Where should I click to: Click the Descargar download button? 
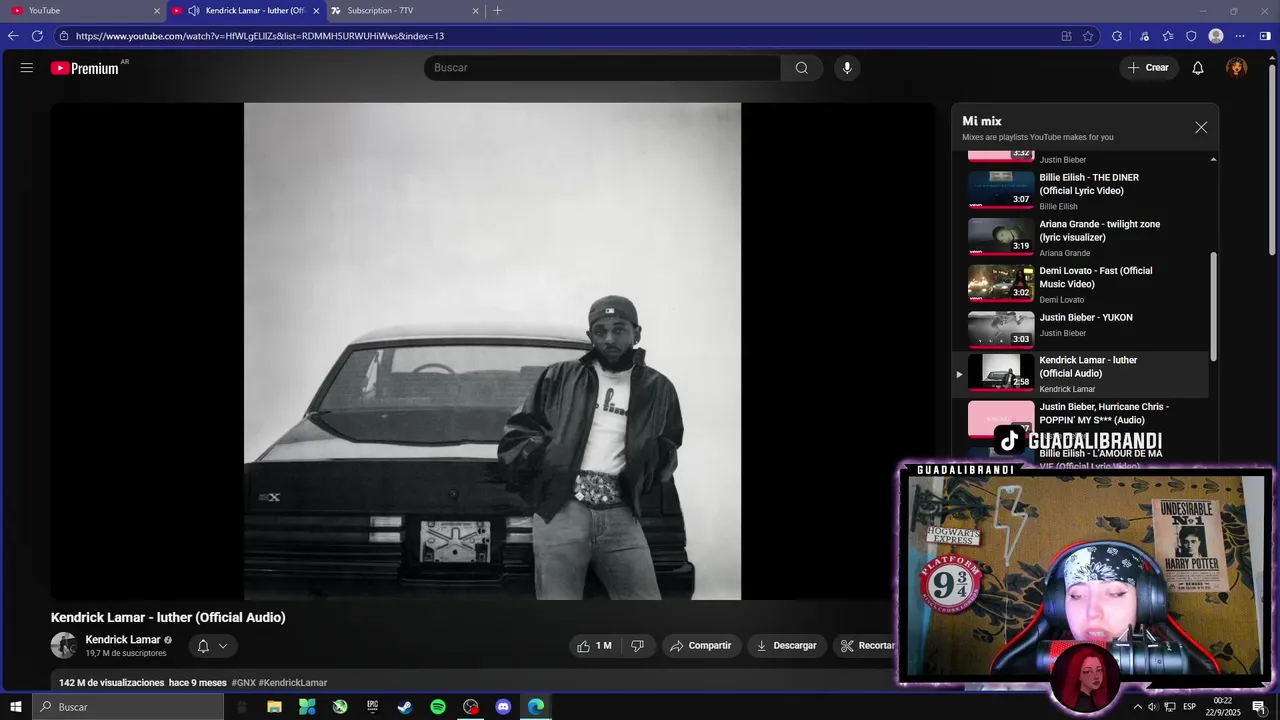[786, 646]
